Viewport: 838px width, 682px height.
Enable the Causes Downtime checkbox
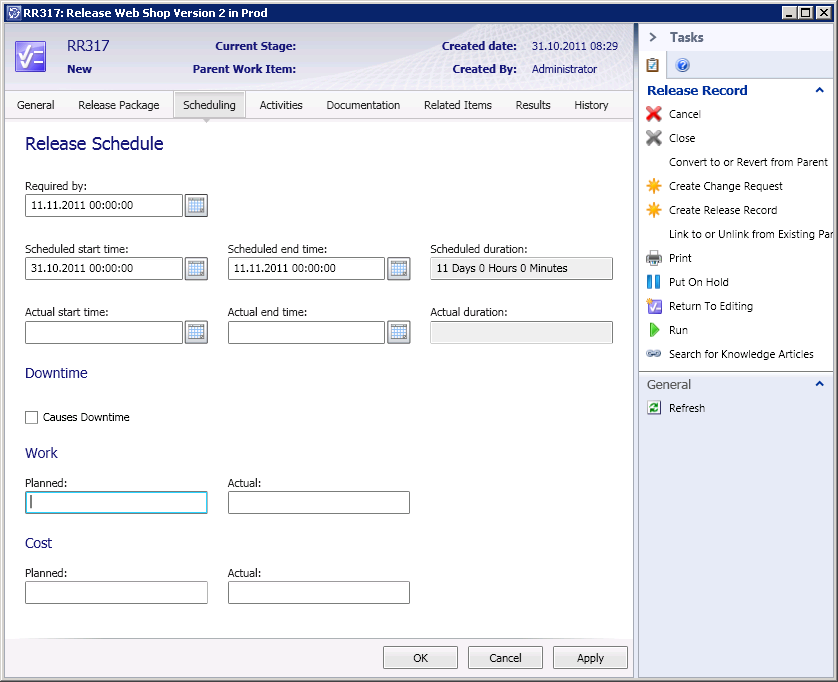tap(32, 417)
